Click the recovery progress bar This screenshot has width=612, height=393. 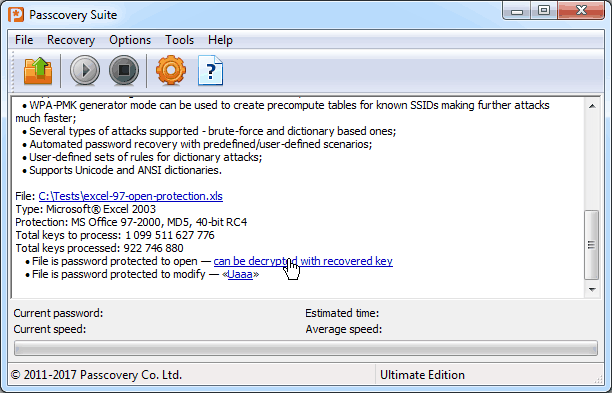pos(306,348)
